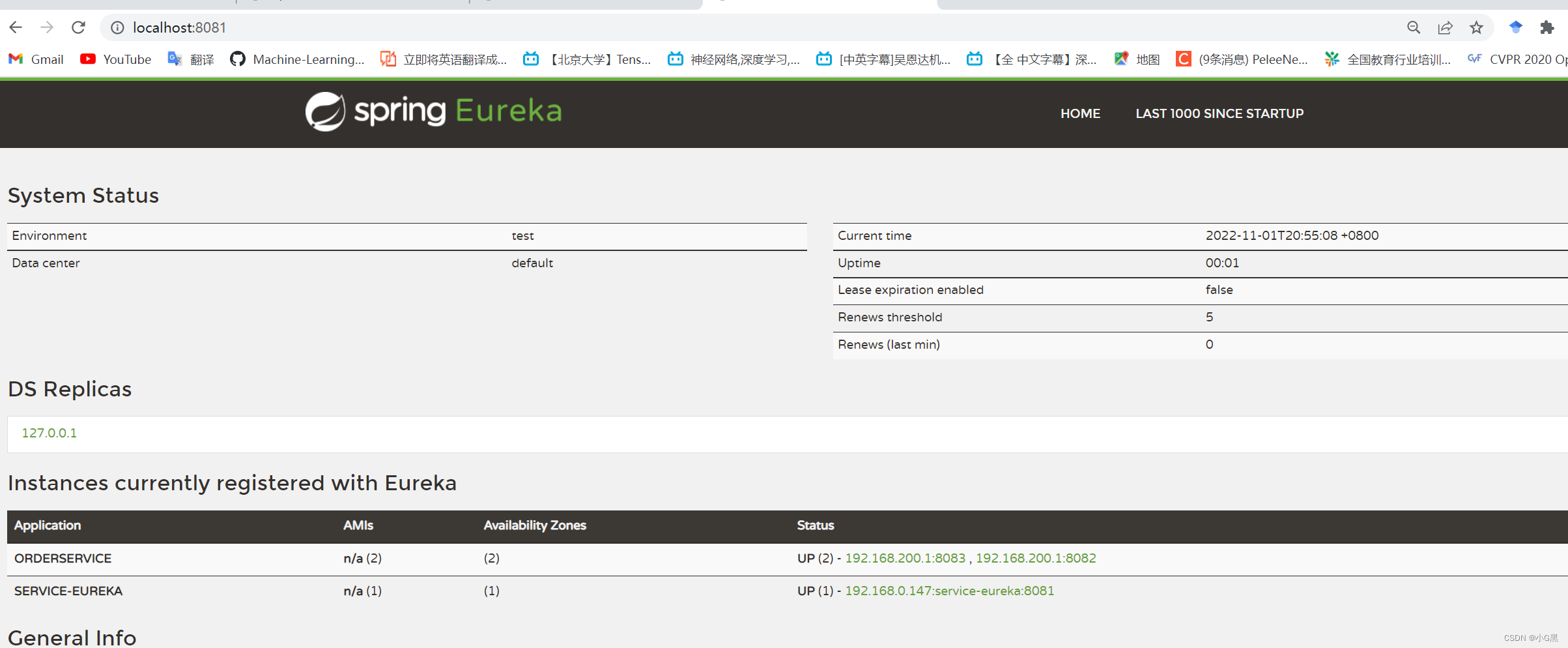Click Instances currently registered with Eureka heading

click(232, 483)
